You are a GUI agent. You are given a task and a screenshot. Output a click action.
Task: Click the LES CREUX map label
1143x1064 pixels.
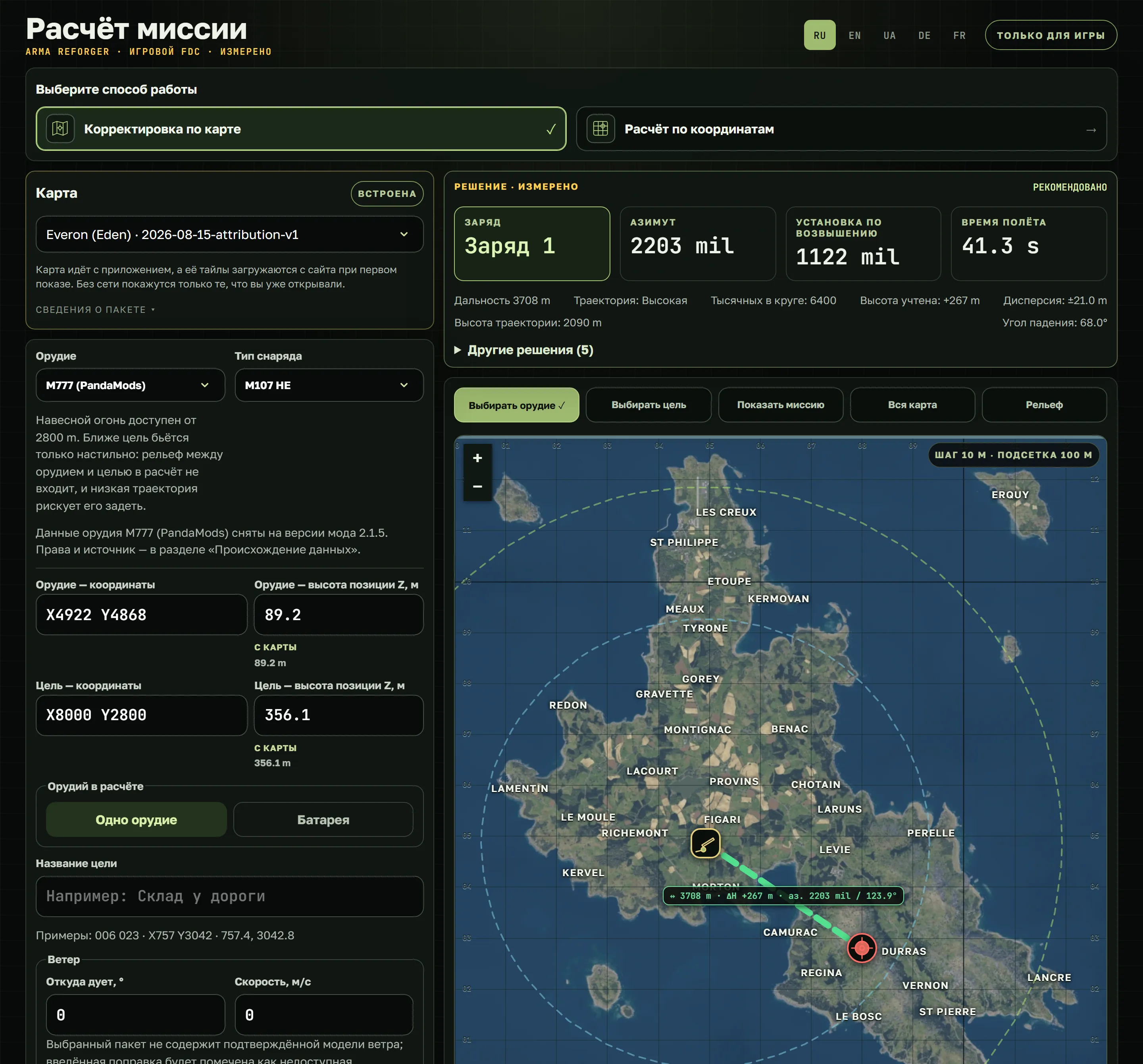[x=725, y=512]
